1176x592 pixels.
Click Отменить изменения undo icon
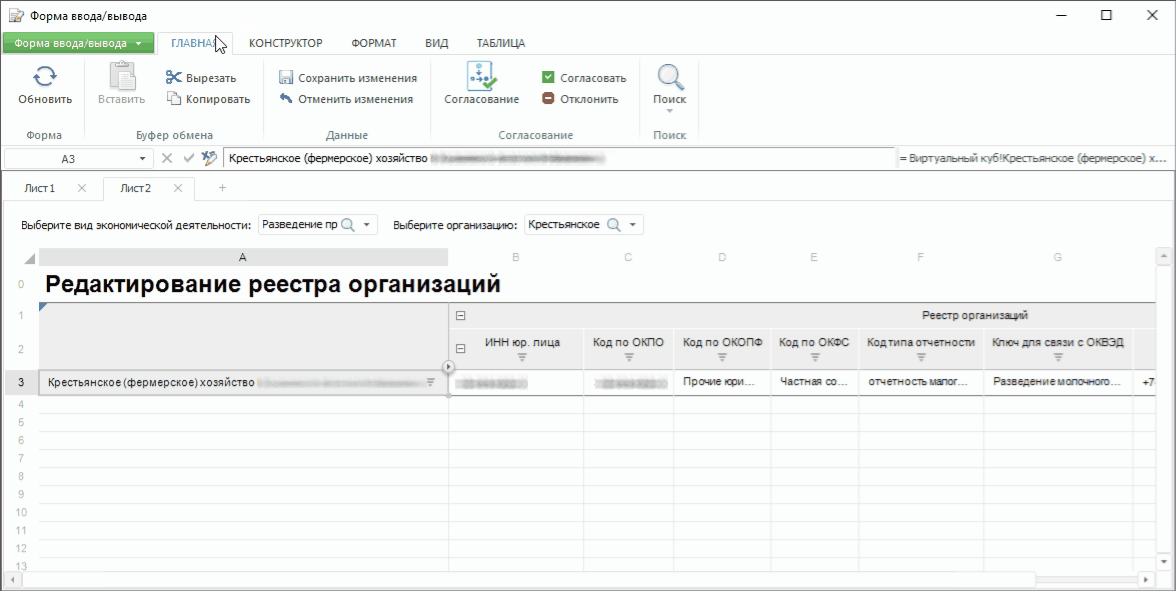pyautogui.click(x=286, y=99)
